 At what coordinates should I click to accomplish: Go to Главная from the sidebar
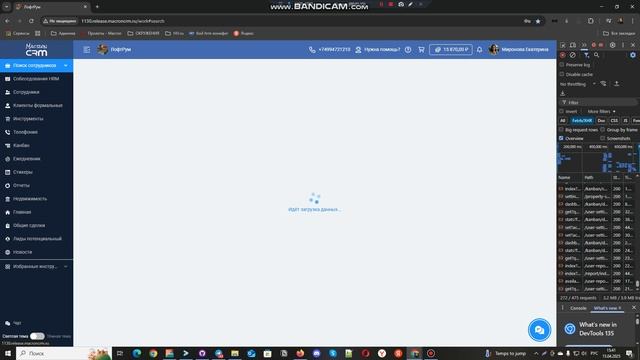coord(36,212)
